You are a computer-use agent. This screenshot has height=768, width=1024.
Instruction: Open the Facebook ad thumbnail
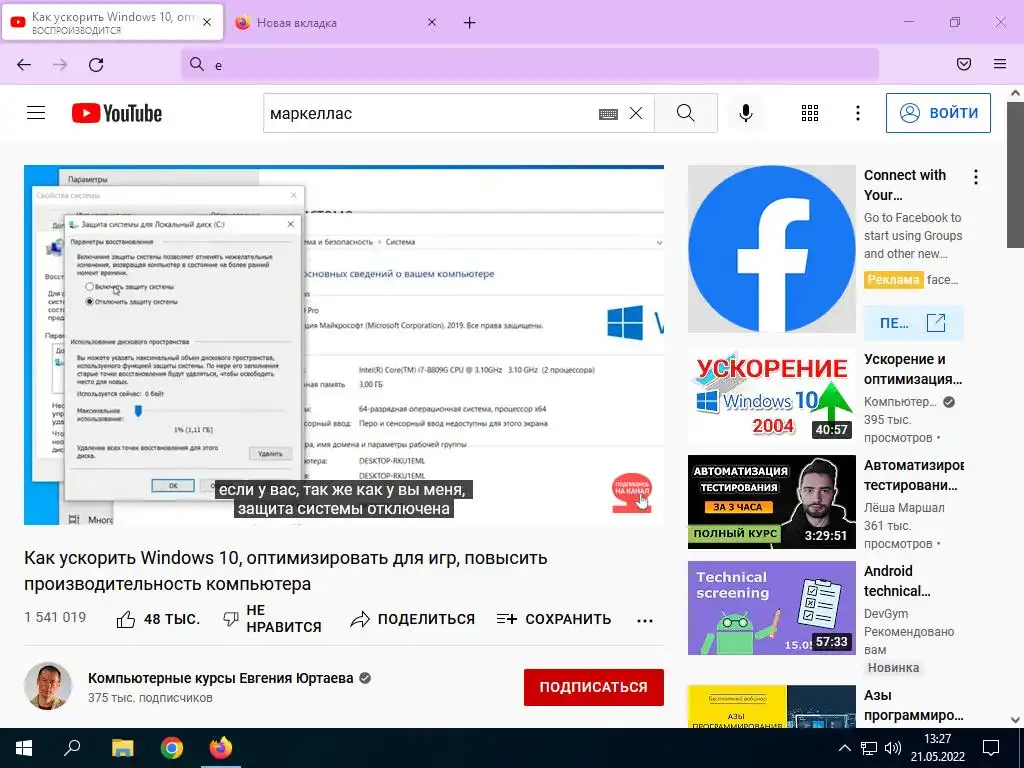point(771,249)
